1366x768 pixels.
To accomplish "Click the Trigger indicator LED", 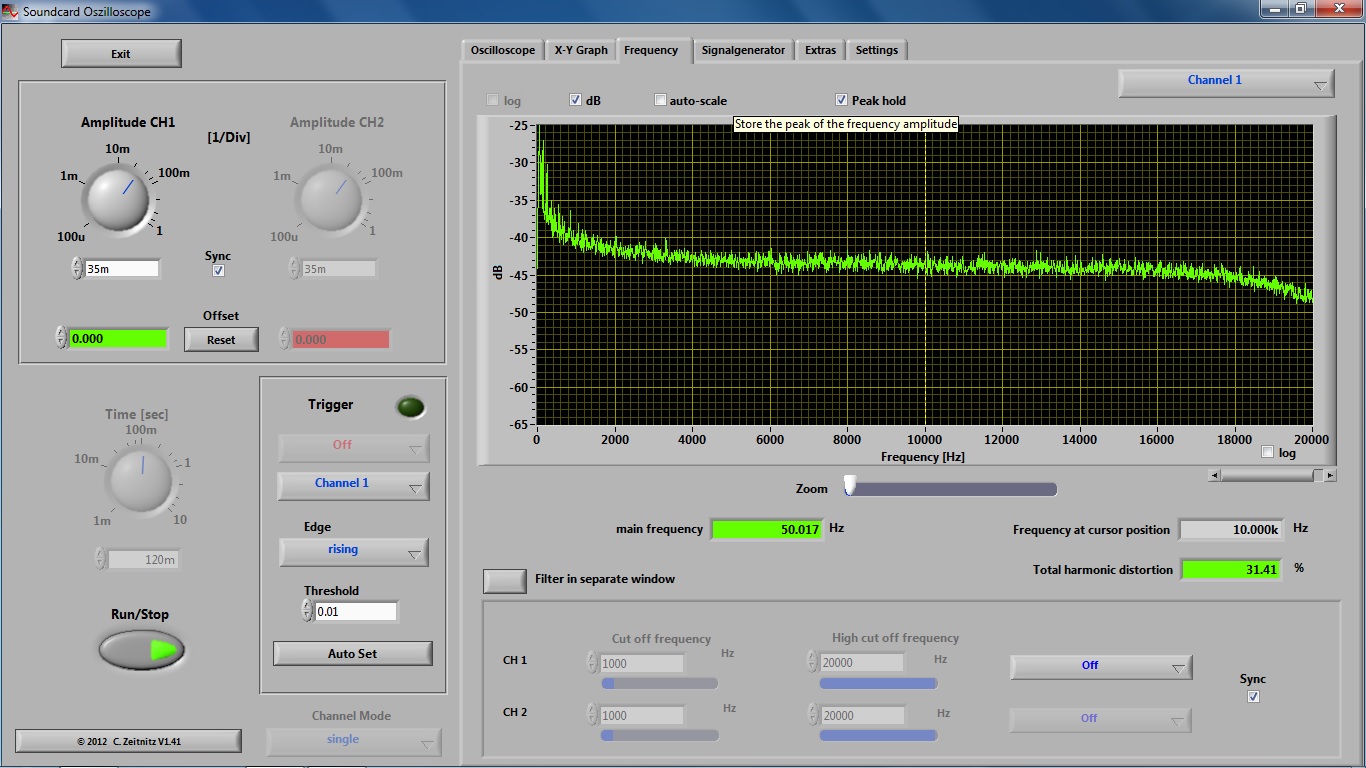I will 410,407.
